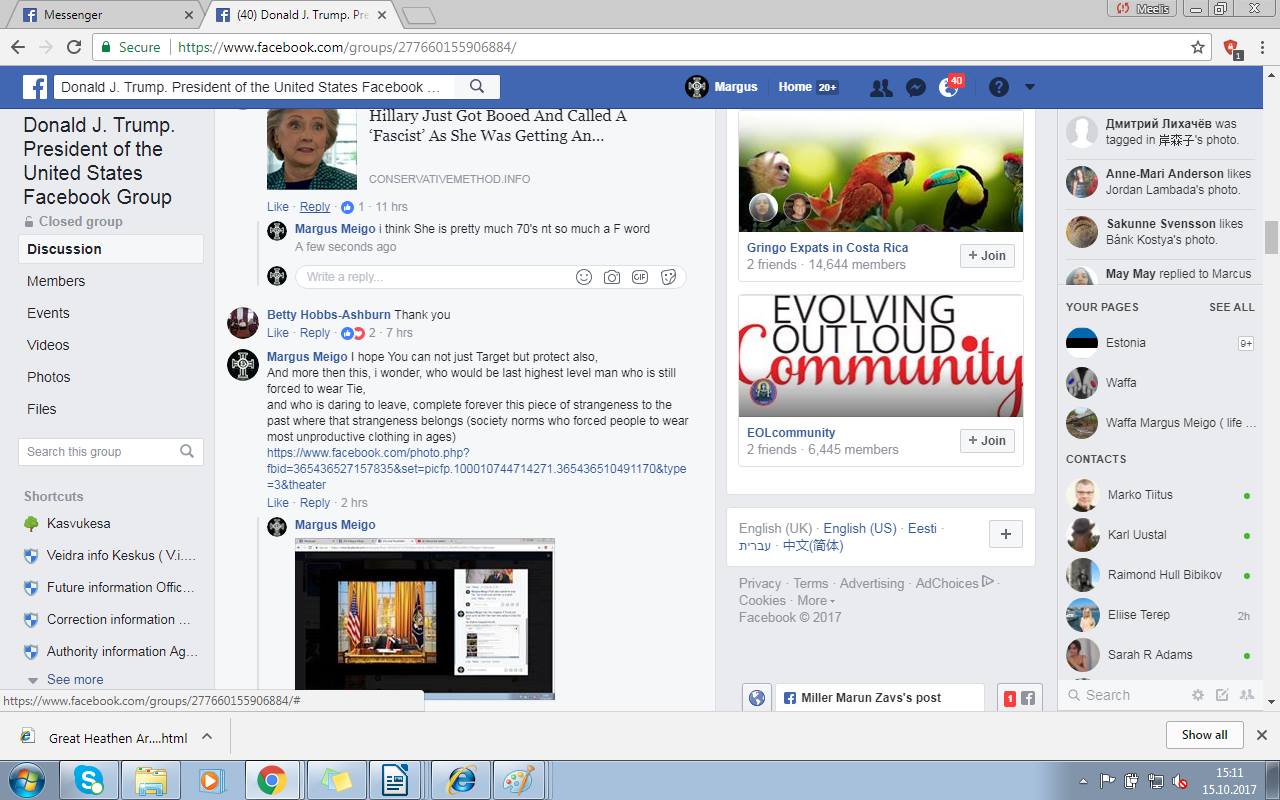Open the Messenger messages icon in header
The height and width of the screenshot is (800, 1280).
pyautogui.click(x=915, y=87)
